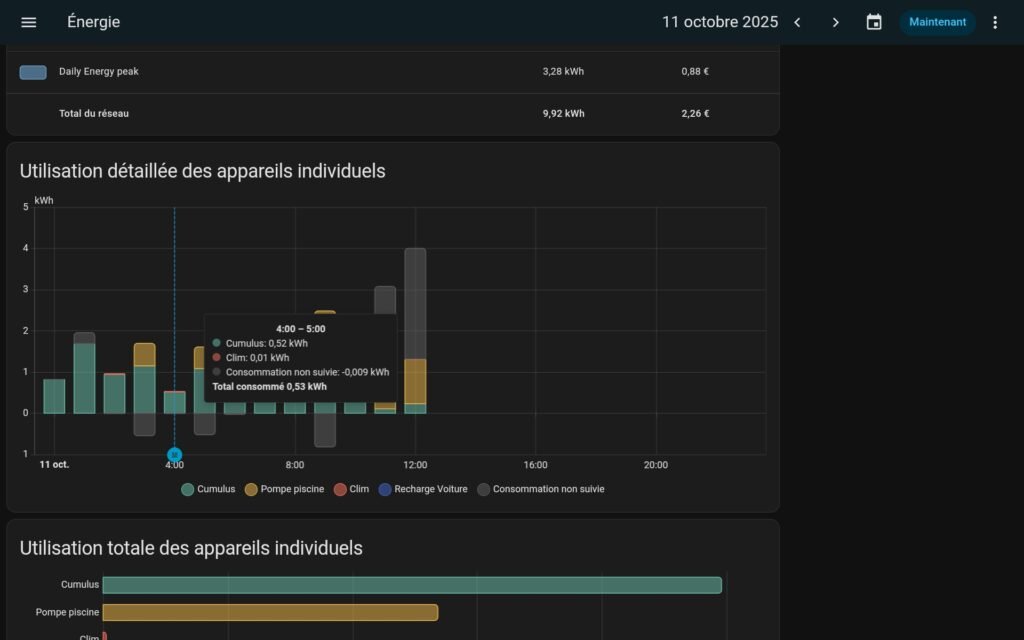Open the calendar date picker
Screen dimensions: 1024x640
coord(874,22)
